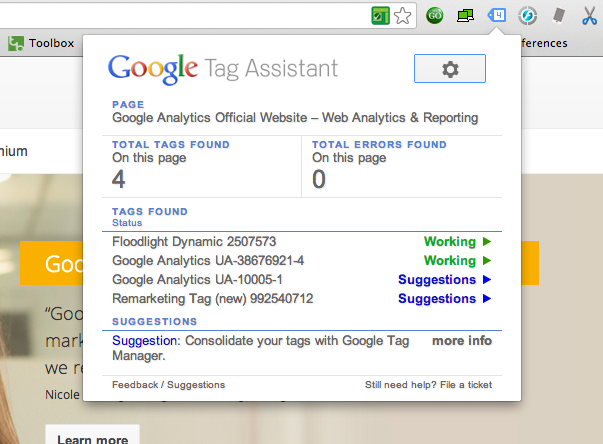Open the blue circular lightning extension
Image resolution: width=603 pixels, height=444 pixels.
(x=527, y=16)
